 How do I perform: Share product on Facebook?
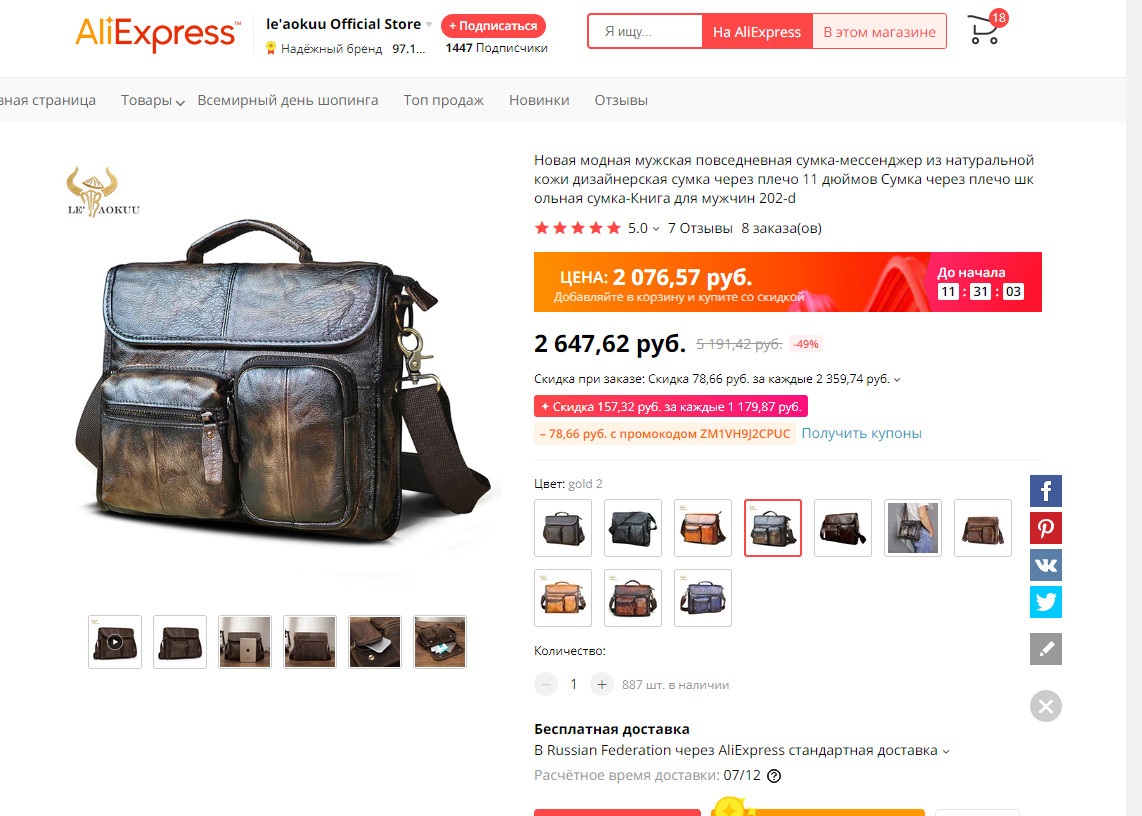coord(1045,491)
